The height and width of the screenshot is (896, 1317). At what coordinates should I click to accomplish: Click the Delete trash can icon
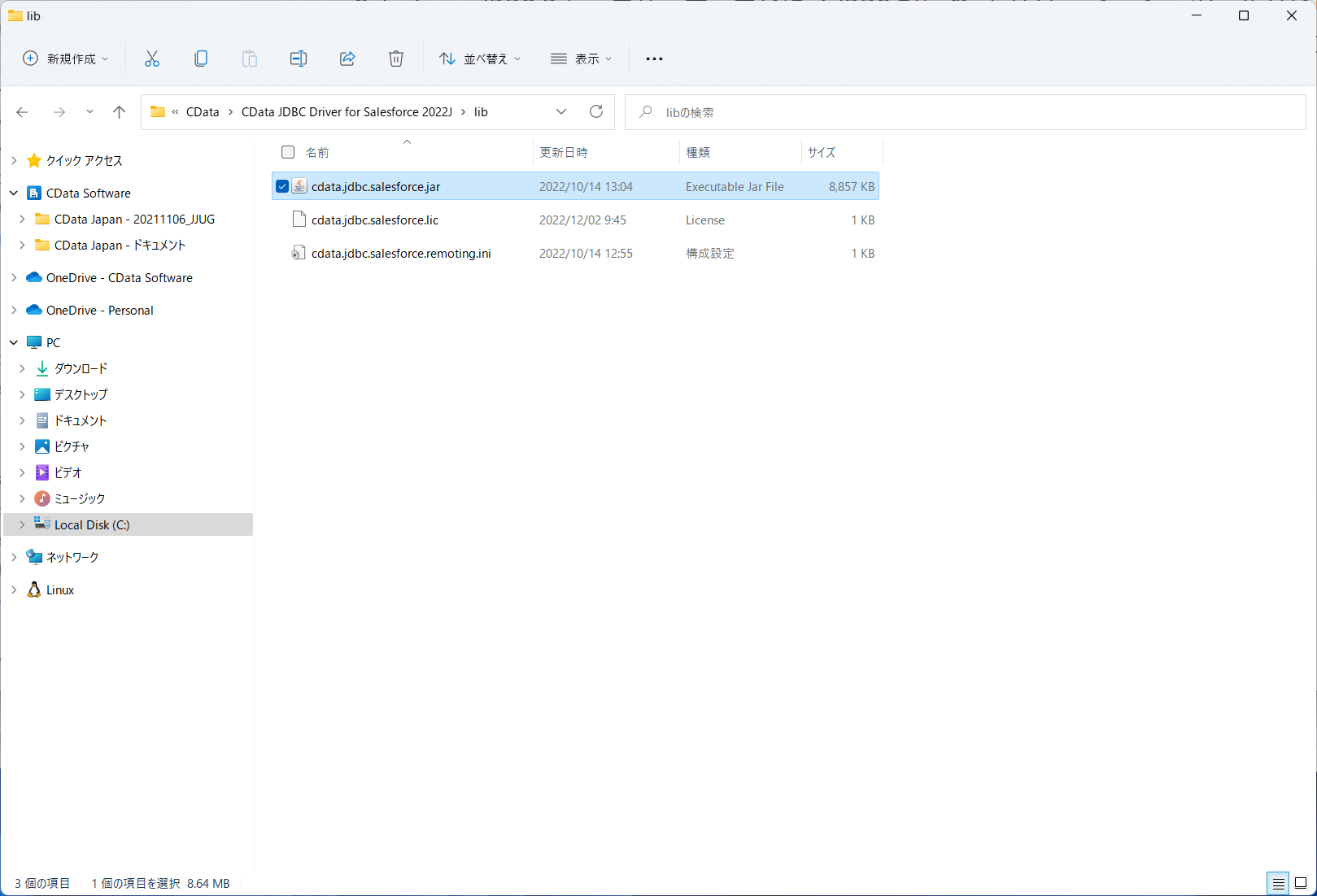point(396,59)
